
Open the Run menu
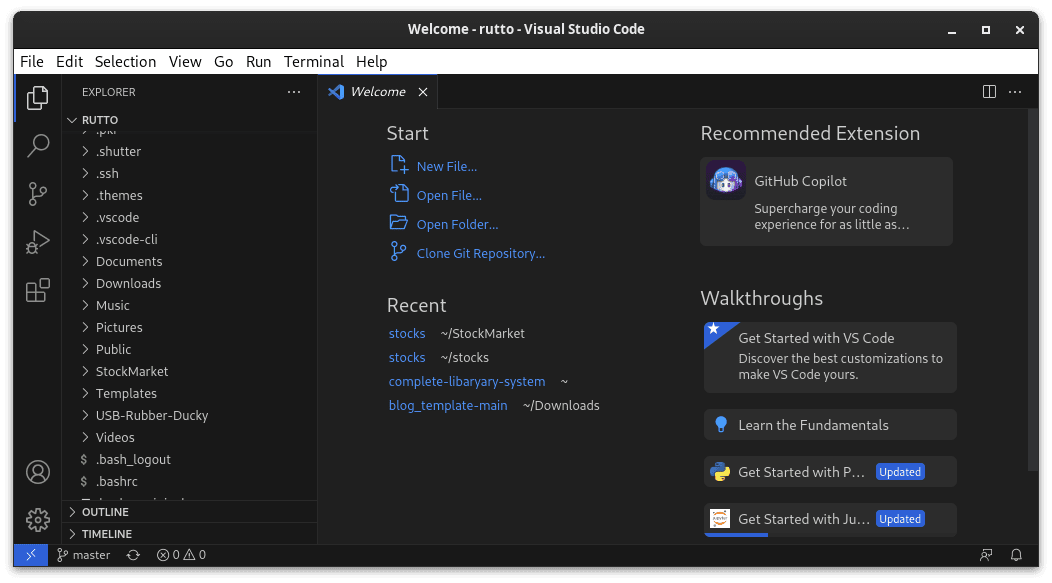point(258,62)
